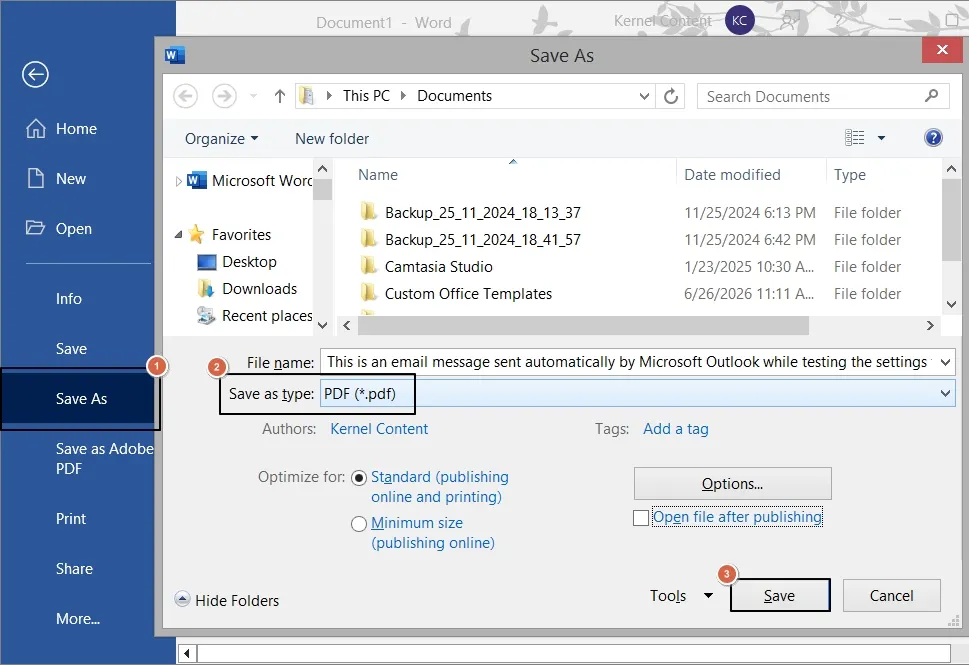969x665 pixels.
Task: Click This PC in the address path
Action: point(366,96)
